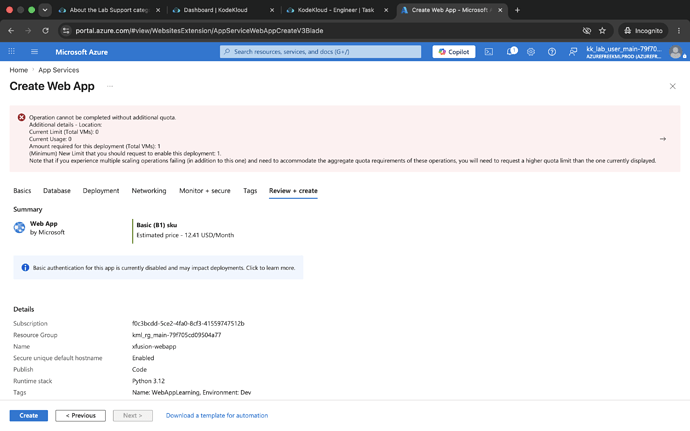Click the eye-off tracking protection icon
Screen dimensions: 690x431
tap(587, 30)
